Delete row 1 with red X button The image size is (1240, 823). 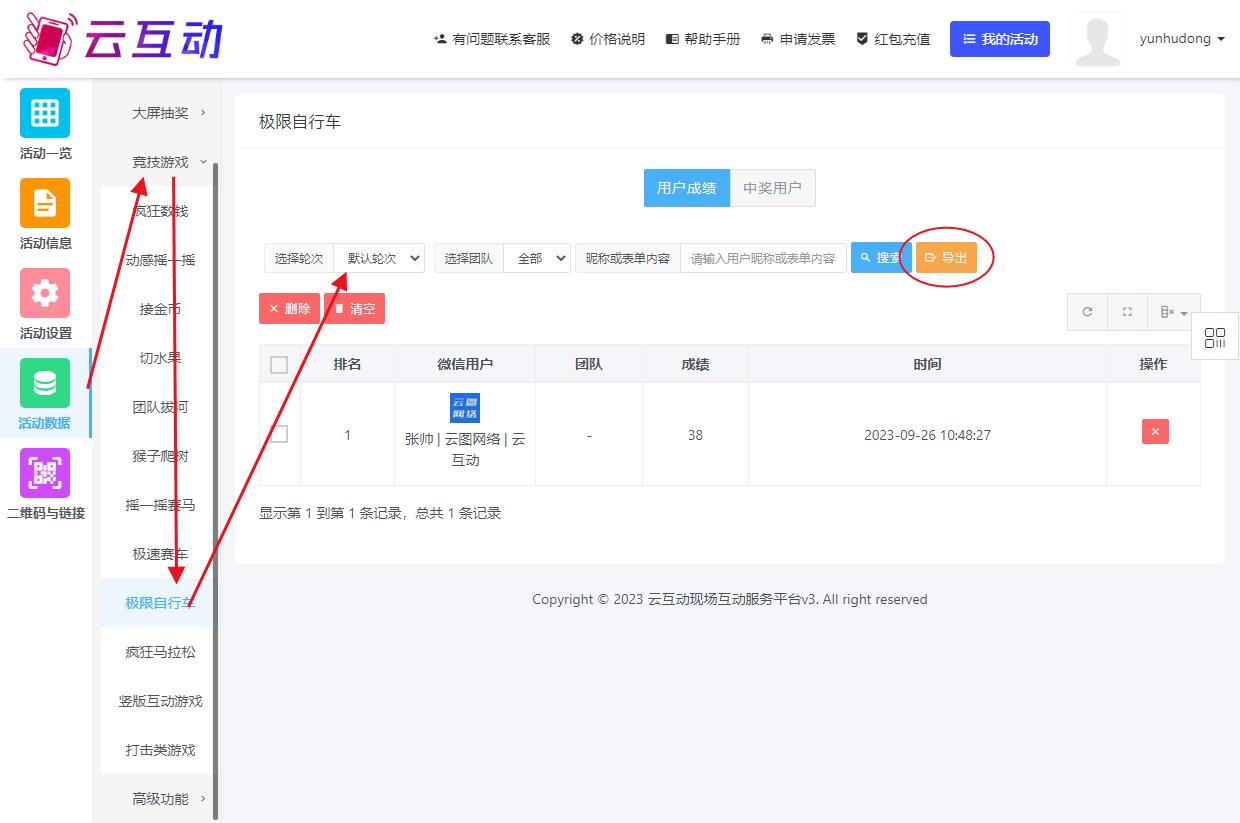tap(1155, 432)
